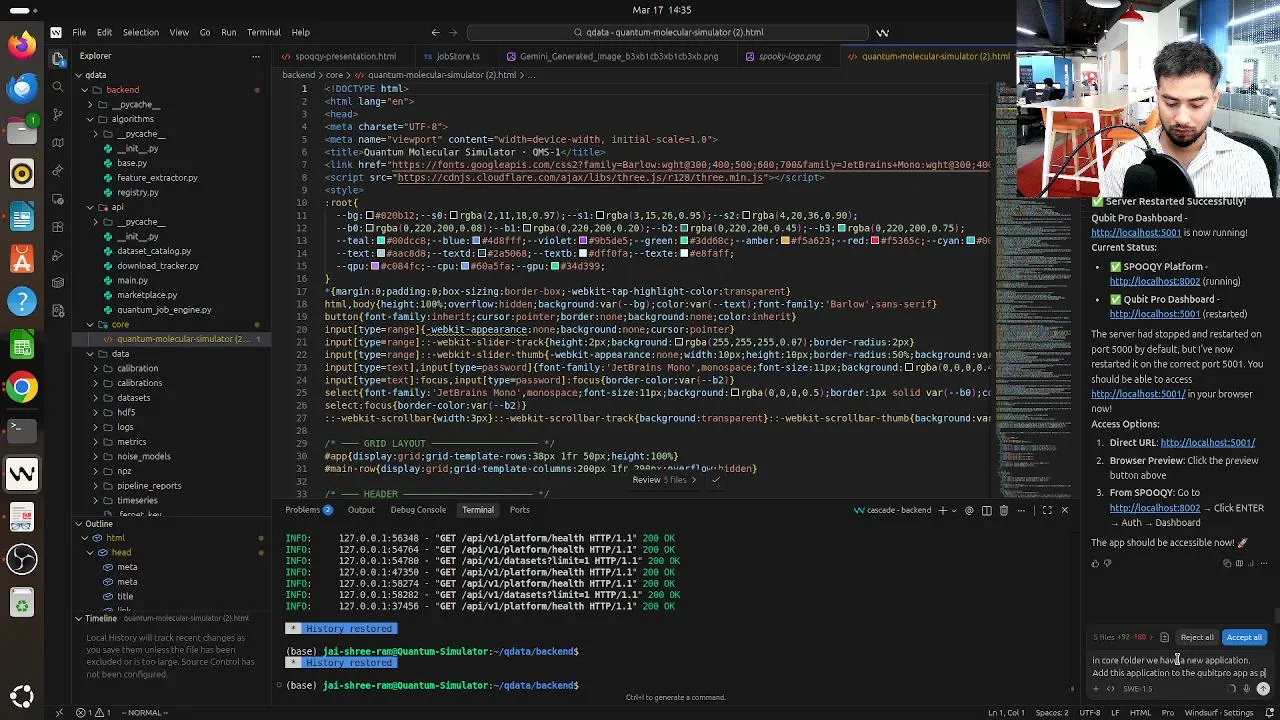This screenshot has width=1280, height=720.
Task: Click the title node in Outline
Action: click(x=125, y=596)
